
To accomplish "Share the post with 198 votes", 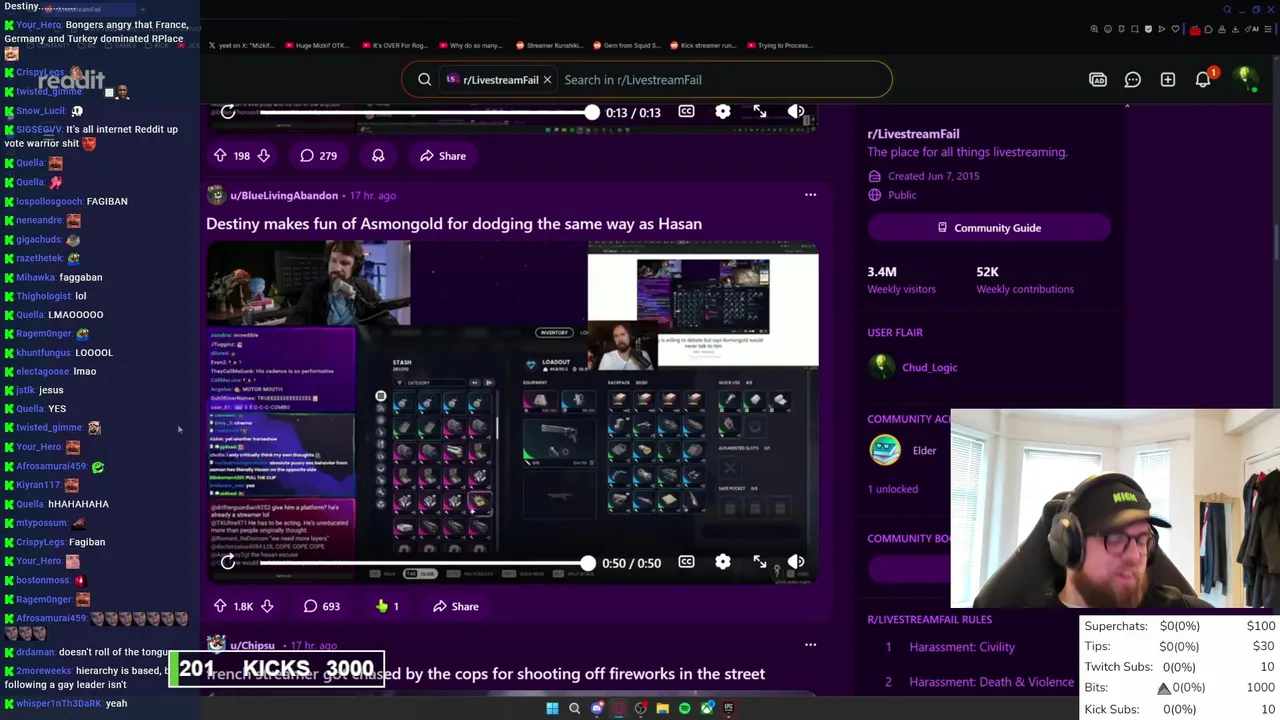I will tap(443, 156).
